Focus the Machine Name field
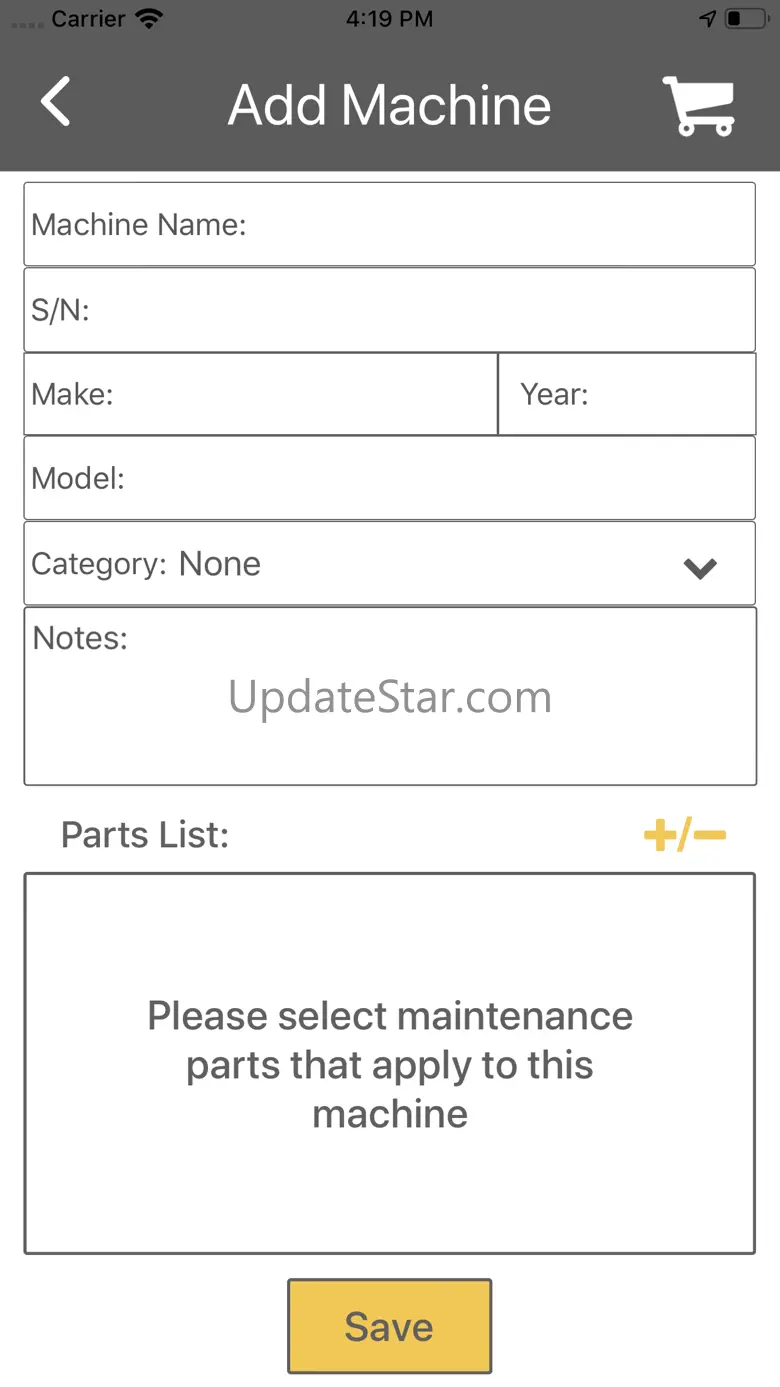Screen dimensions: 780x1387 (390, 224)
